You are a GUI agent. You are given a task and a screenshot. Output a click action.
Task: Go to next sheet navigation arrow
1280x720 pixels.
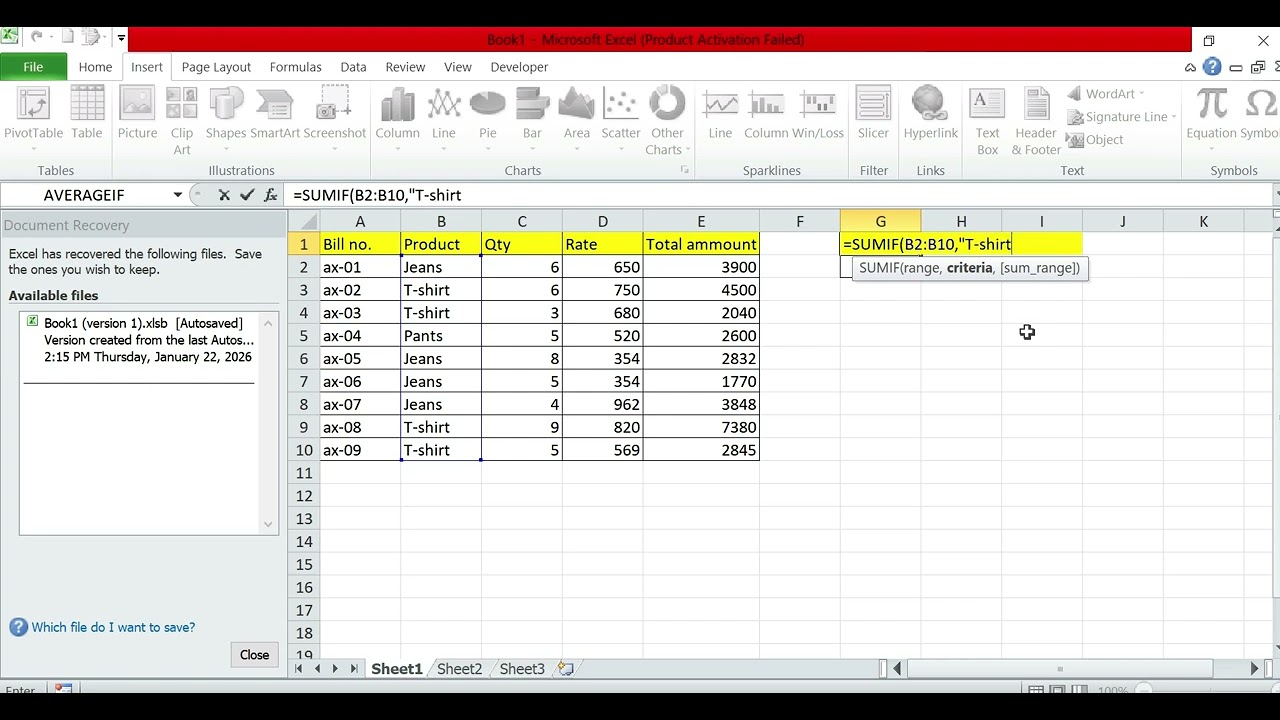click(335, 669)
